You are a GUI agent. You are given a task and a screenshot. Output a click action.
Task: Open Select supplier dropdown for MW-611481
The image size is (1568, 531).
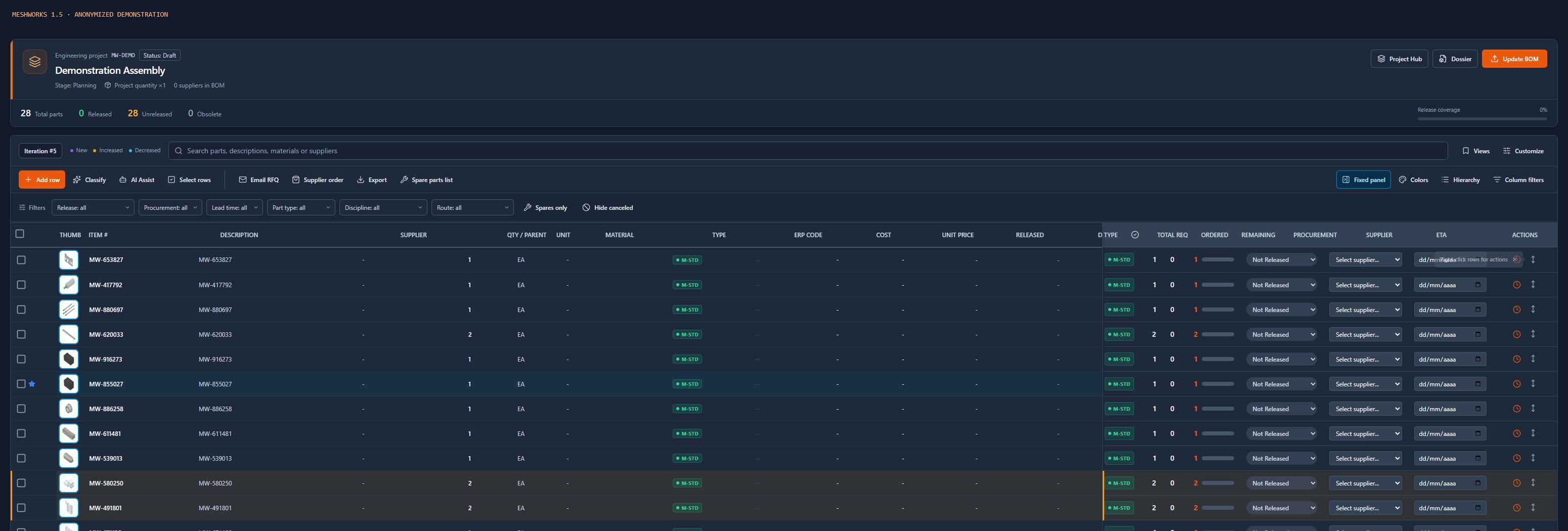tap(1365, 434)
